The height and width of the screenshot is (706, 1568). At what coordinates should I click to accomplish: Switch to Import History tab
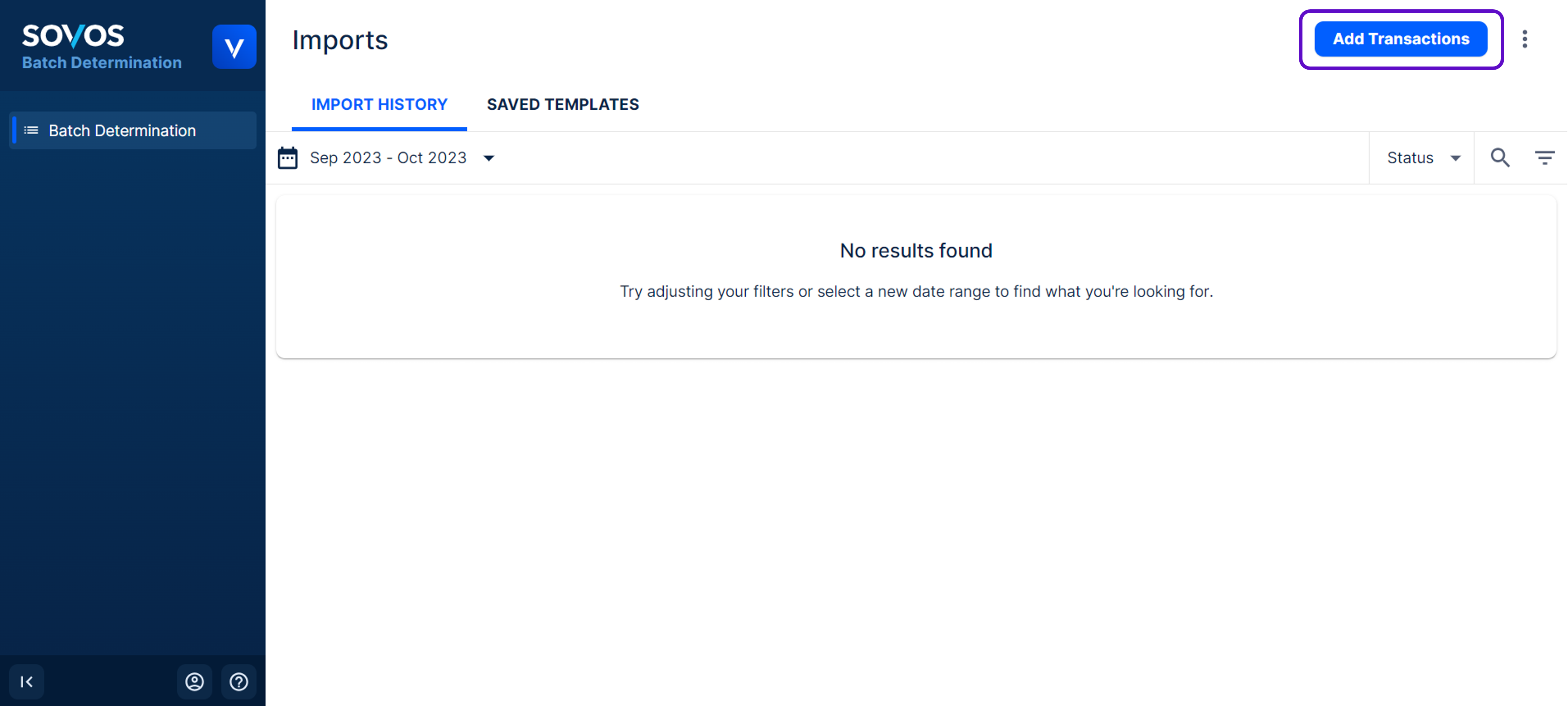(379, 104)
